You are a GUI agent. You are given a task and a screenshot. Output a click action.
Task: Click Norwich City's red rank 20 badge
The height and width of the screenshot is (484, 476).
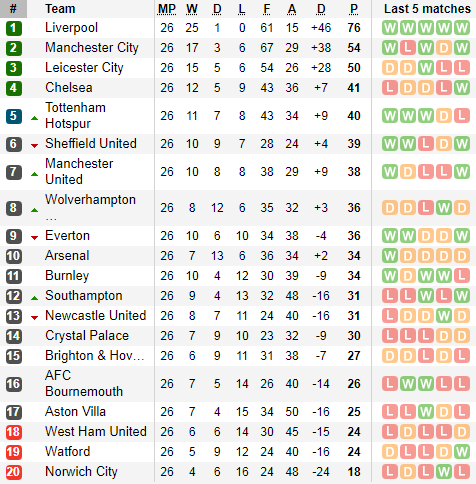14,472
